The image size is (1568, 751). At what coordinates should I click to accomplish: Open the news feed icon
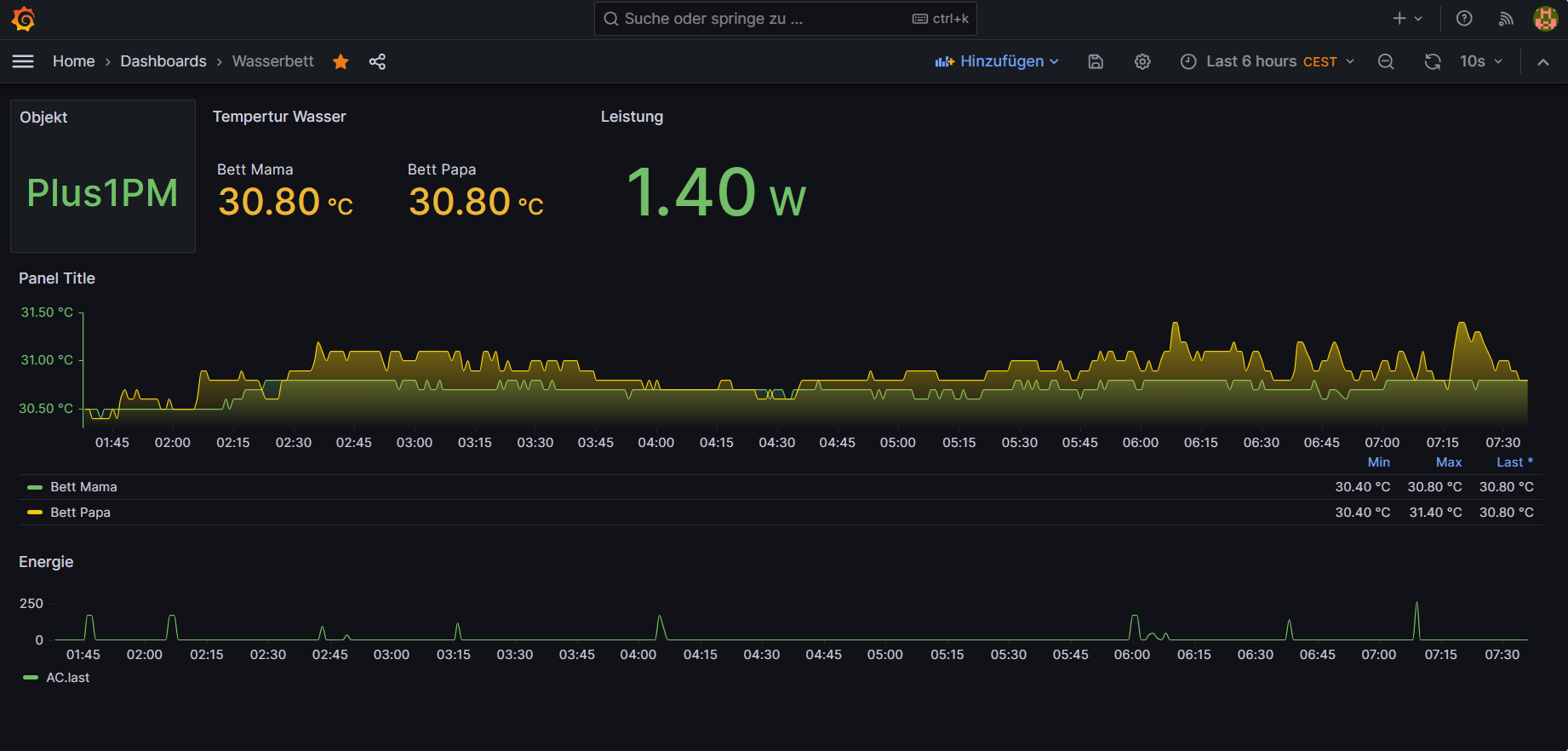[x=1506, y=19]
